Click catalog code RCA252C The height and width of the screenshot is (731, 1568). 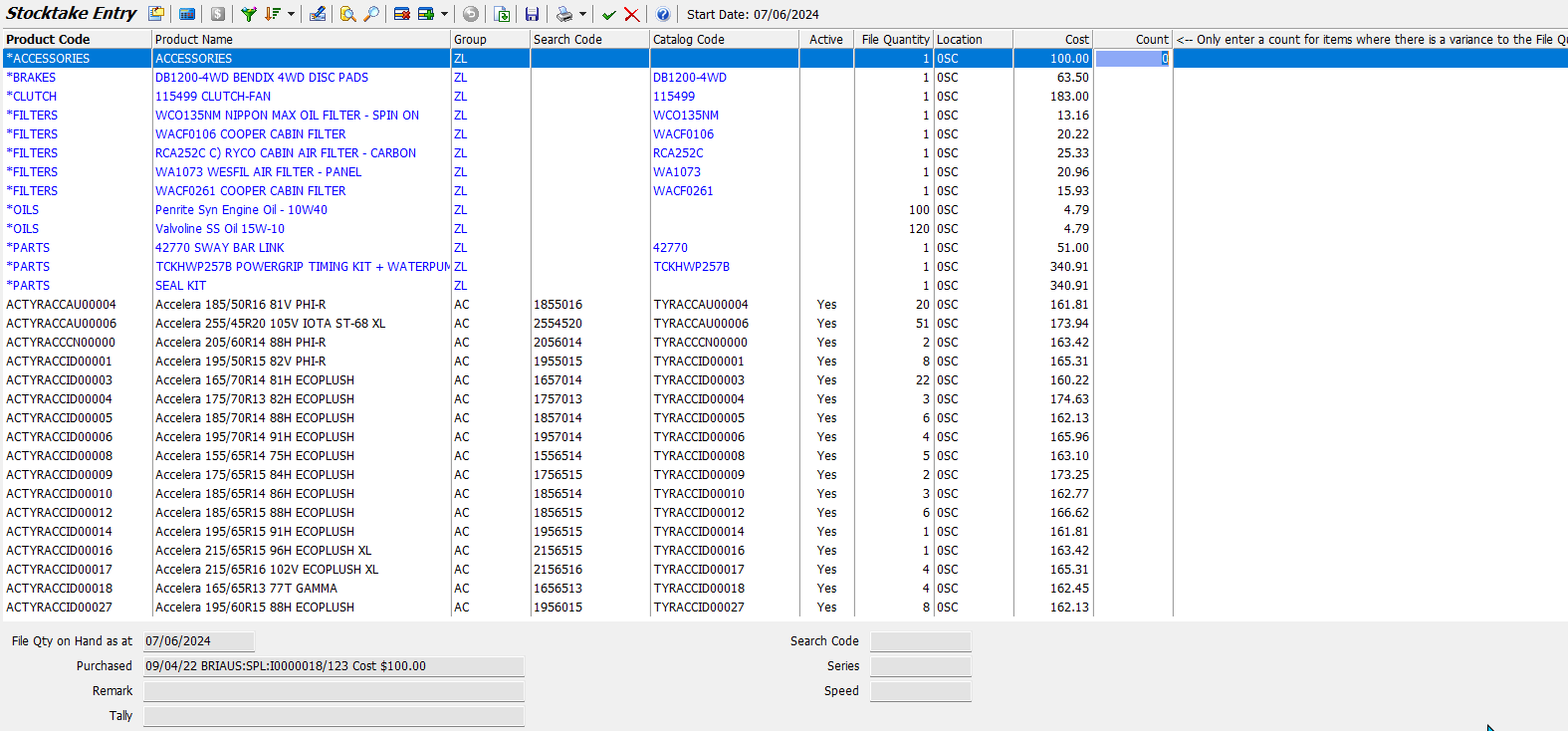coord(678,153)
